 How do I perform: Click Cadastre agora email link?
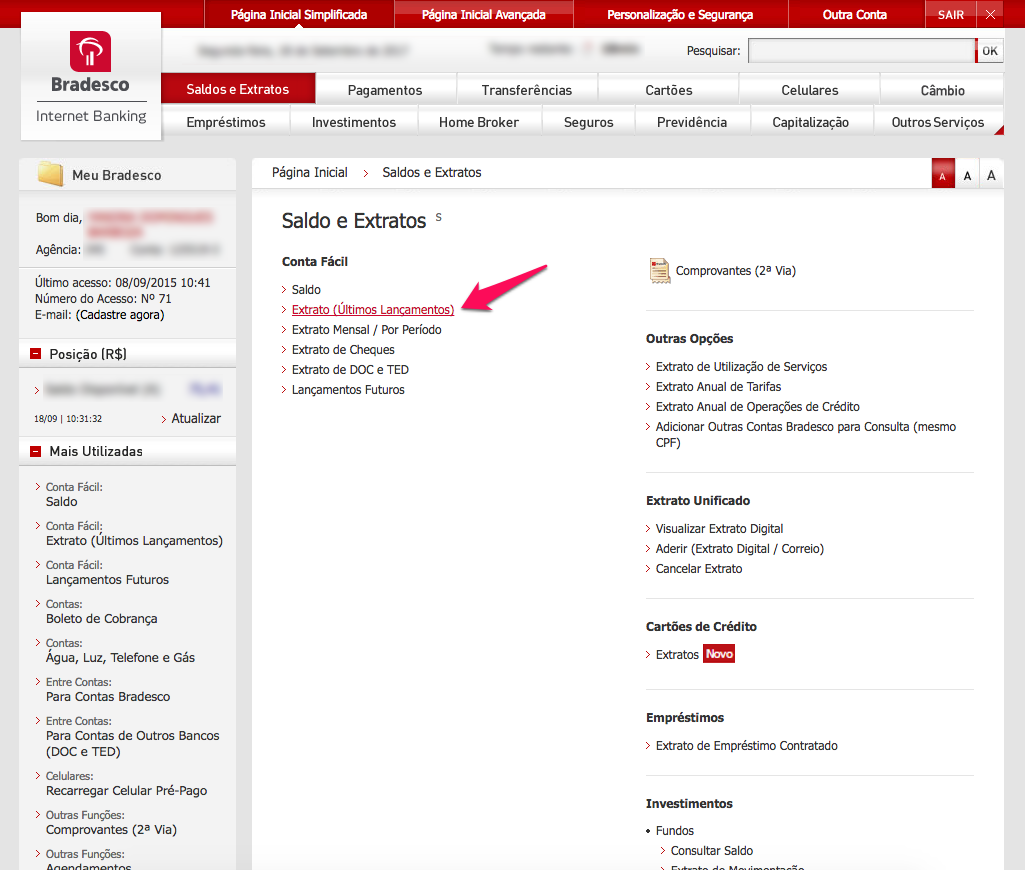pos(120,314)
